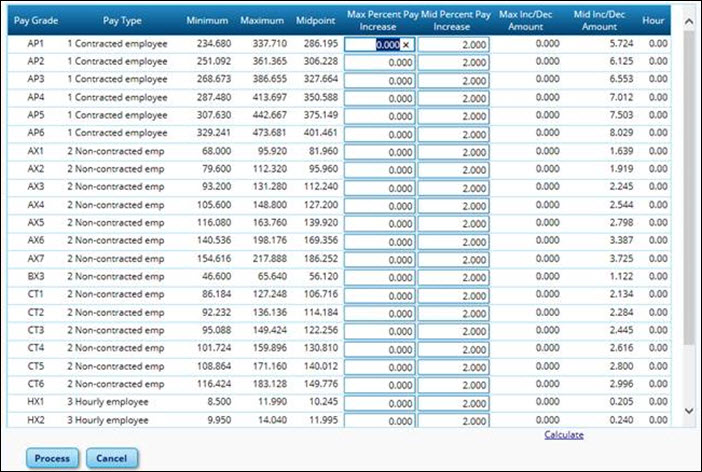Focus AX1 Mid Percent Pay Increase field
The image size is (702, 472).
(x=454, y=152)
